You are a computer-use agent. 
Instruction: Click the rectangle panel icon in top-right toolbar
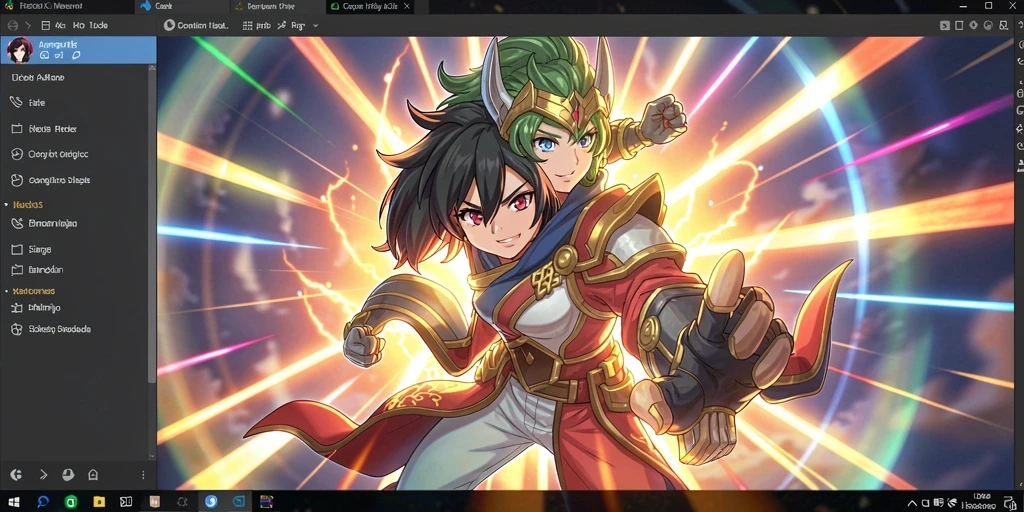click(x=959, y=25)
